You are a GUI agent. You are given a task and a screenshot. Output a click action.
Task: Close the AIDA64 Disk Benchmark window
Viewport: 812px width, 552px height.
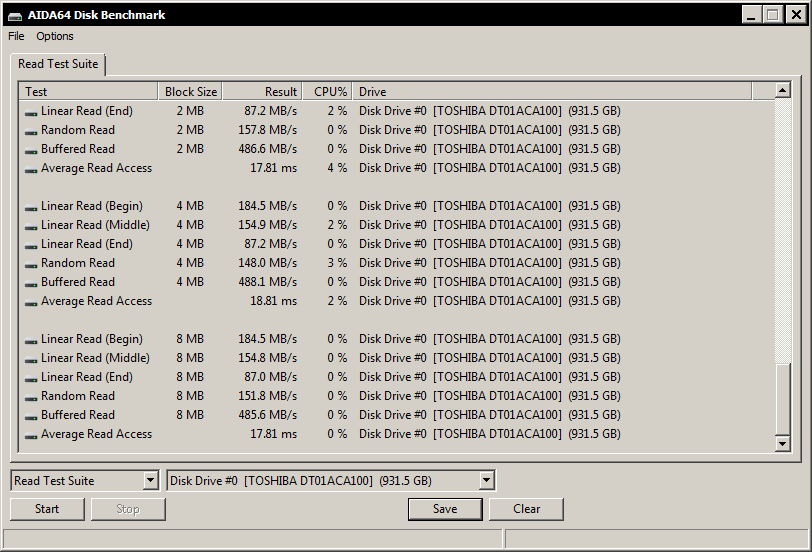click(x=796, y=14)
